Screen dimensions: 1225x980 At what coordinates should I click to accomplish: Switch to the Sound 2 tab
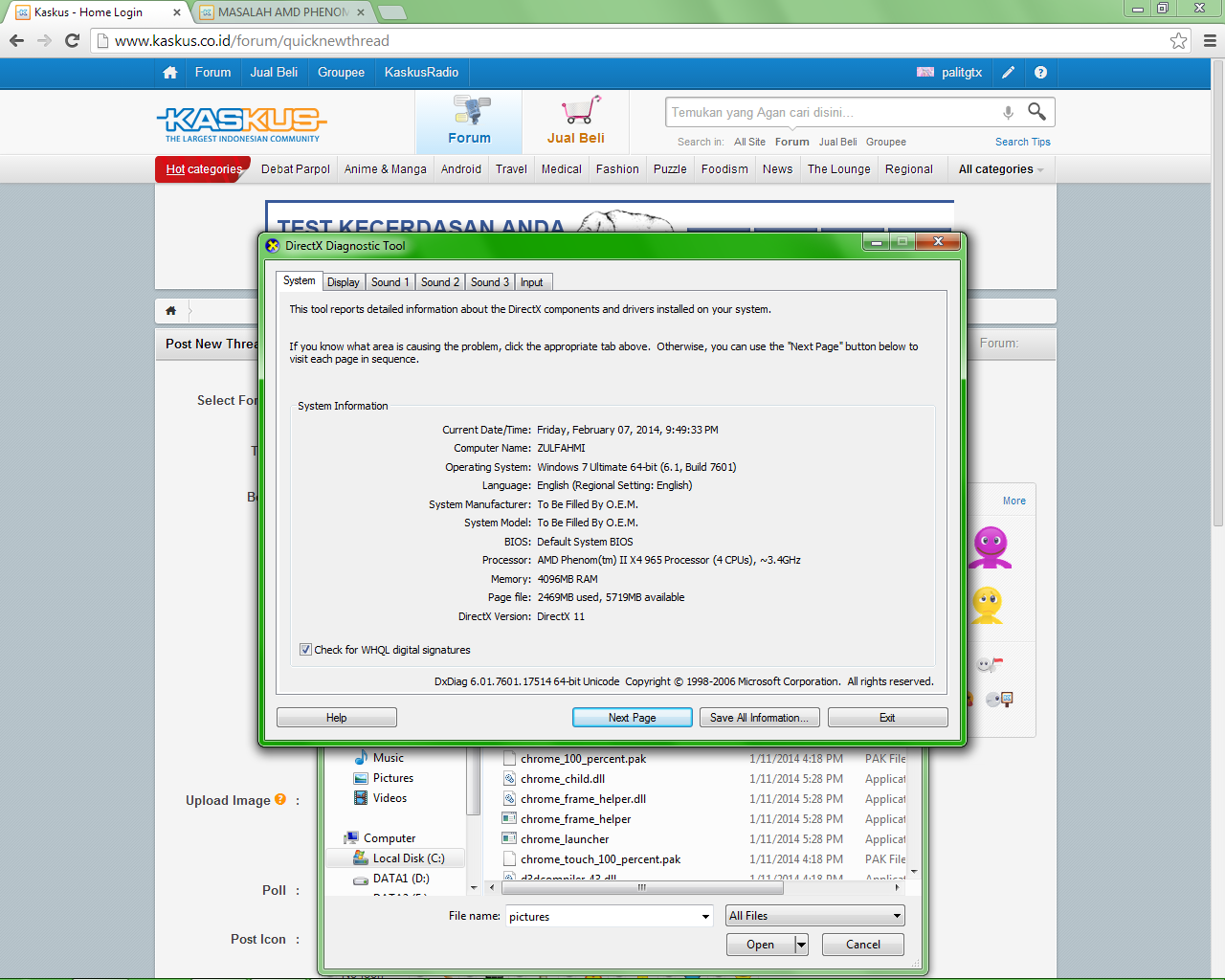440,282
